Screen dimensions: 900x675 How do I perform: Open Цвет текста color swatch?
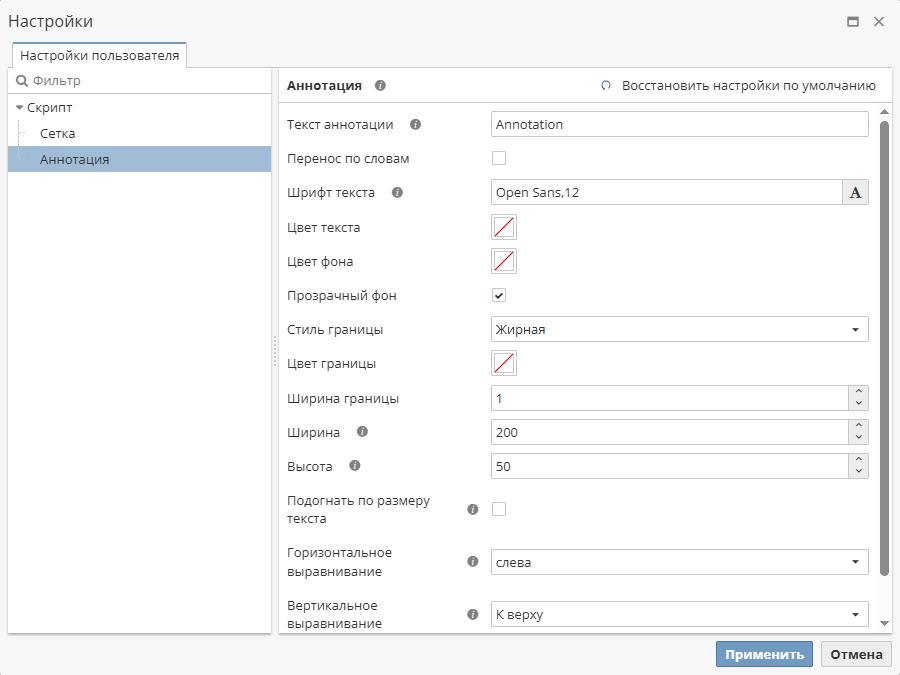tap(504, 227)
